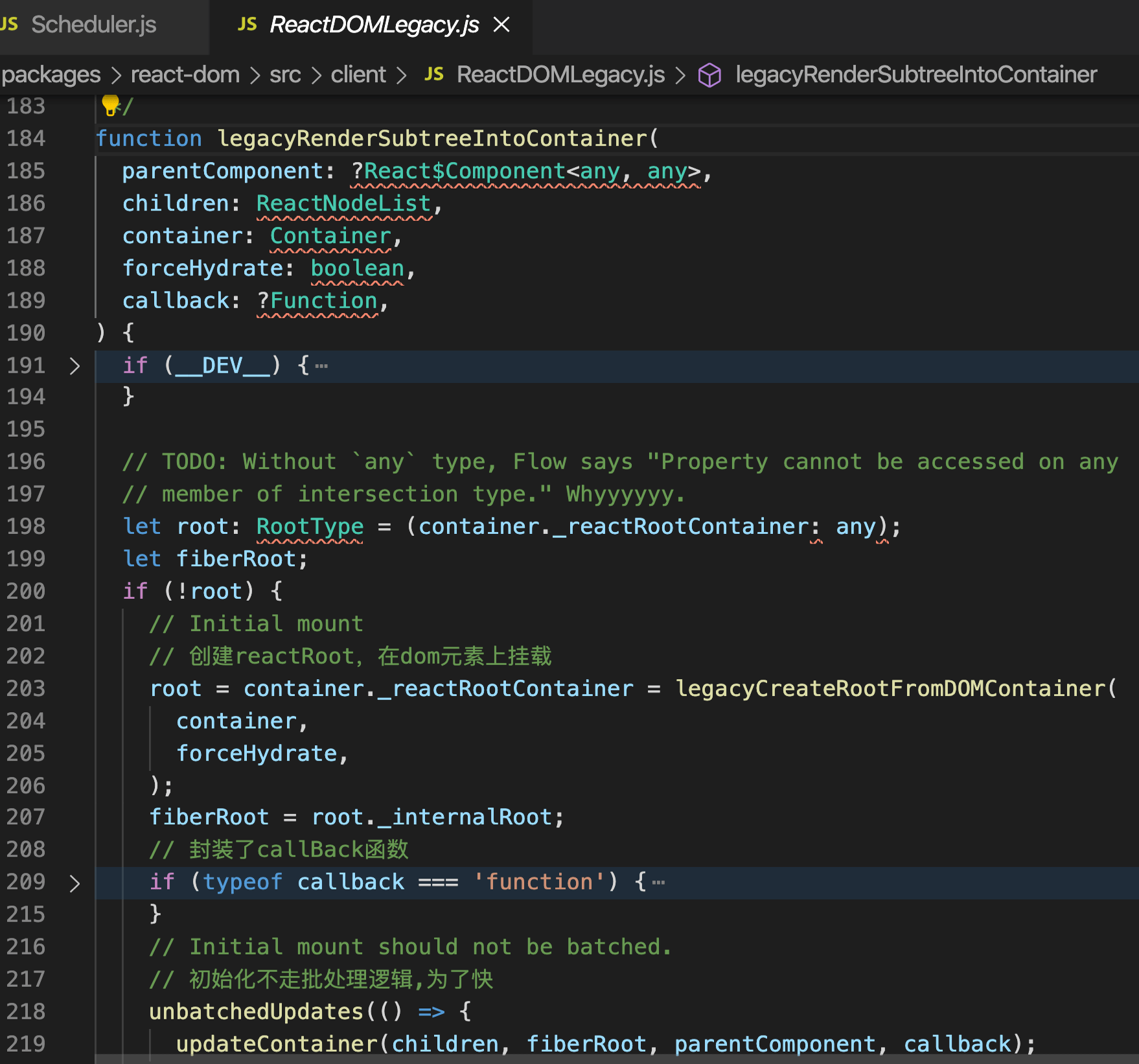Click JS file icon on ReactDOMLegacy.js tab
The image size is (1139, 1064).
pyautogui.click(x=247, y=25)
